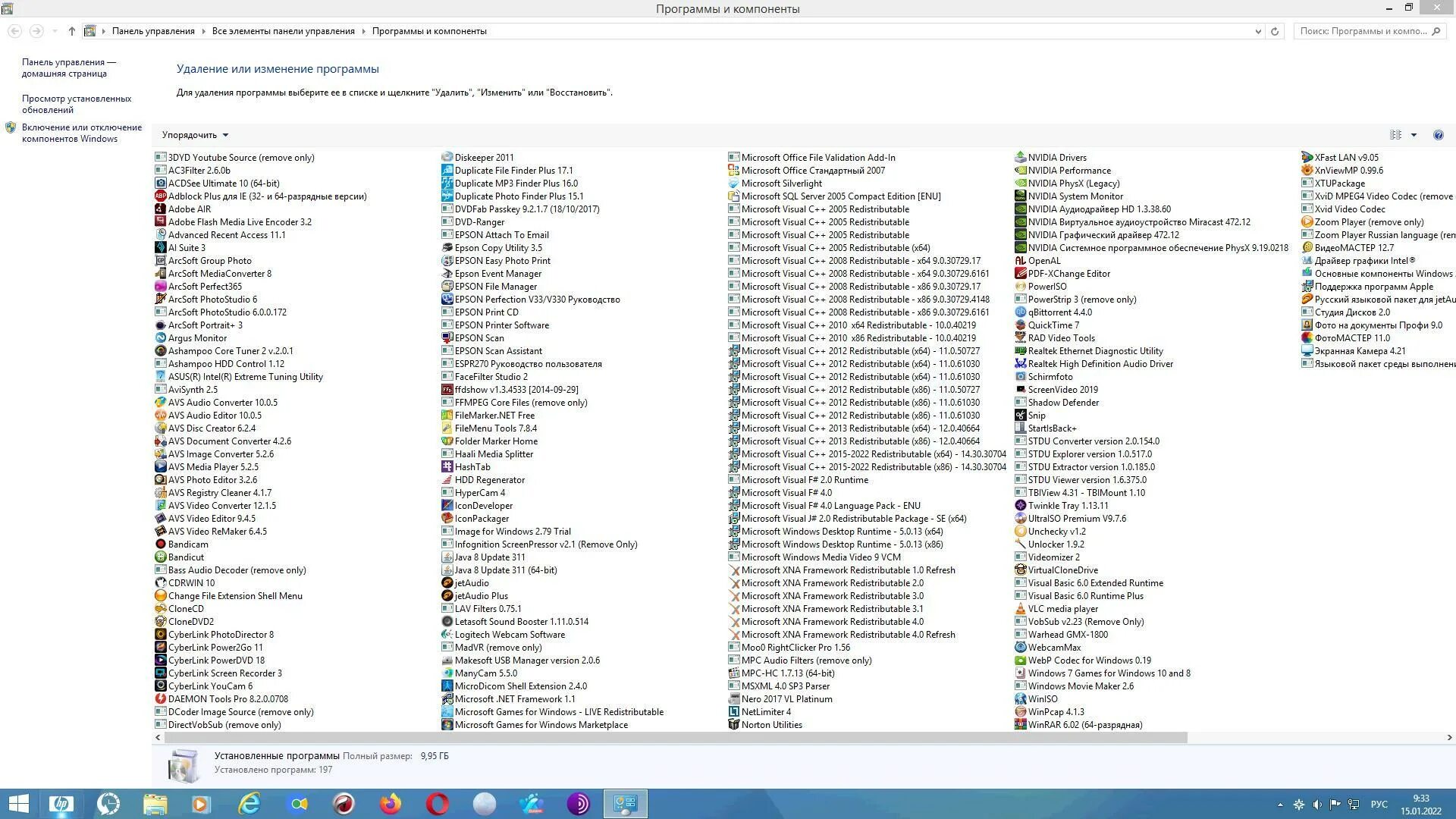This screenshot has height=819, width=1456.
Task: Show hidden tray icons arrow
Action: click(1280, 805)
